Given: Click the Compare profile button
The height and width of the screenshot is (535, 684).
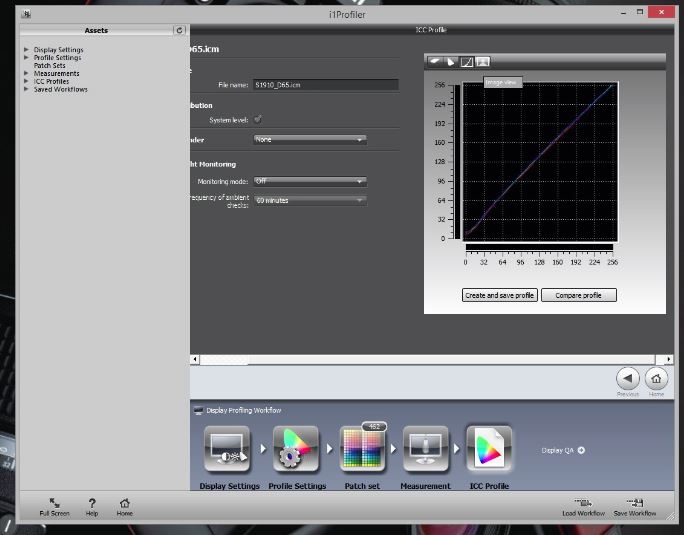Looking at the screenshot, I should click(579, 295).
